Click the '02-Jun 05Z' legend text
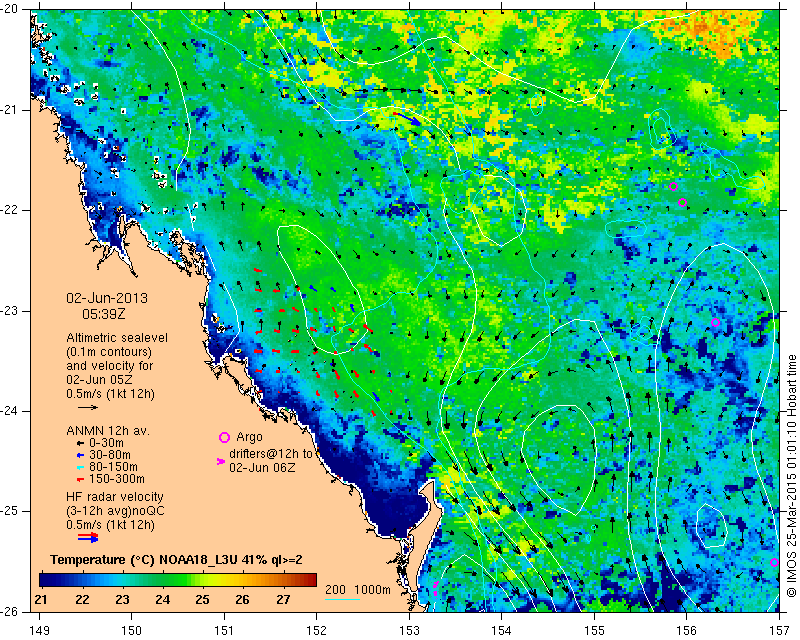Image resolution: width=800 pixels, height=640 pixels. (x=100, y=380)
